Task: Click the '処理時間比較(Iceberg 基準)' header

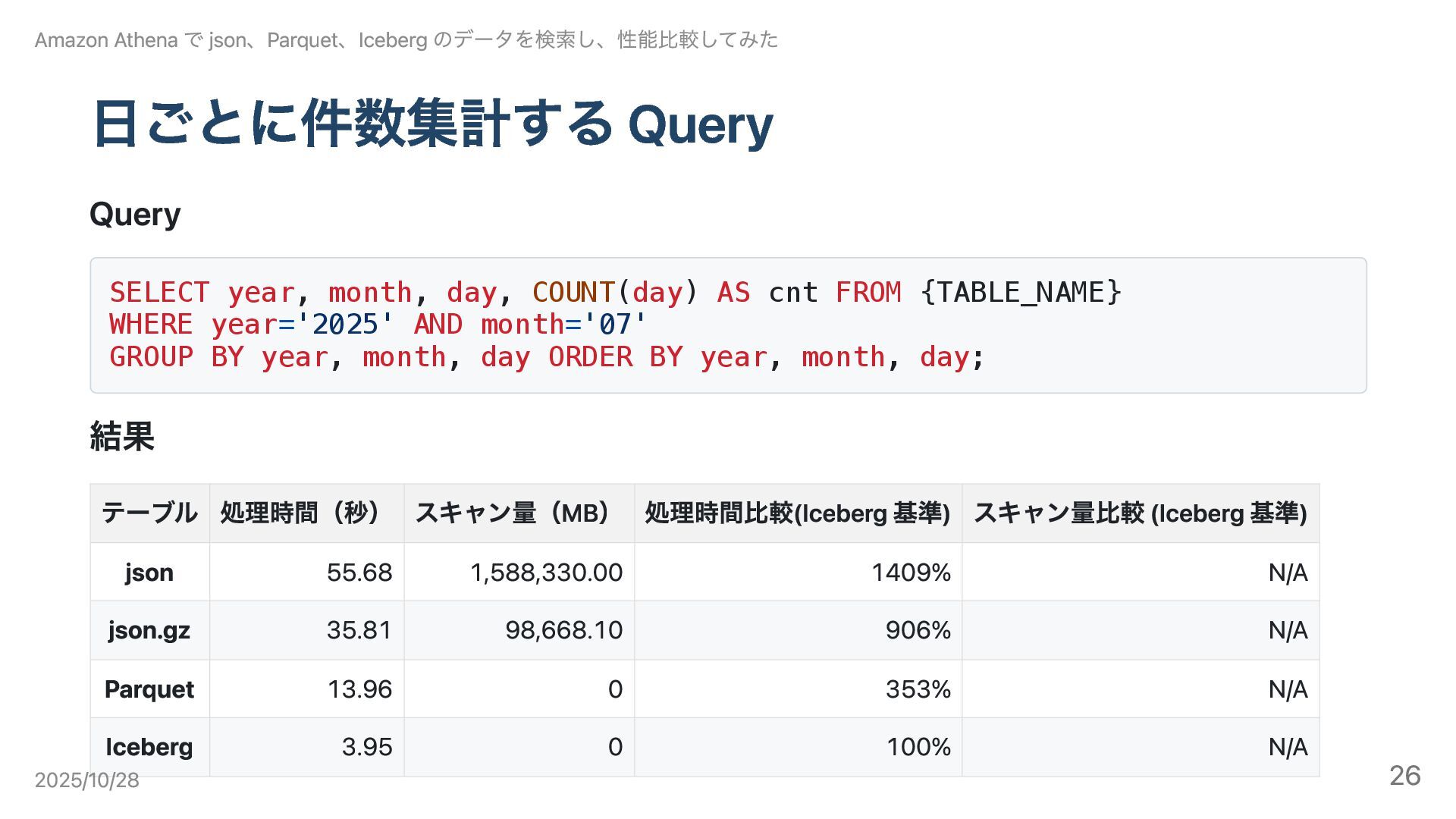Action: click(x=797, y=513)
